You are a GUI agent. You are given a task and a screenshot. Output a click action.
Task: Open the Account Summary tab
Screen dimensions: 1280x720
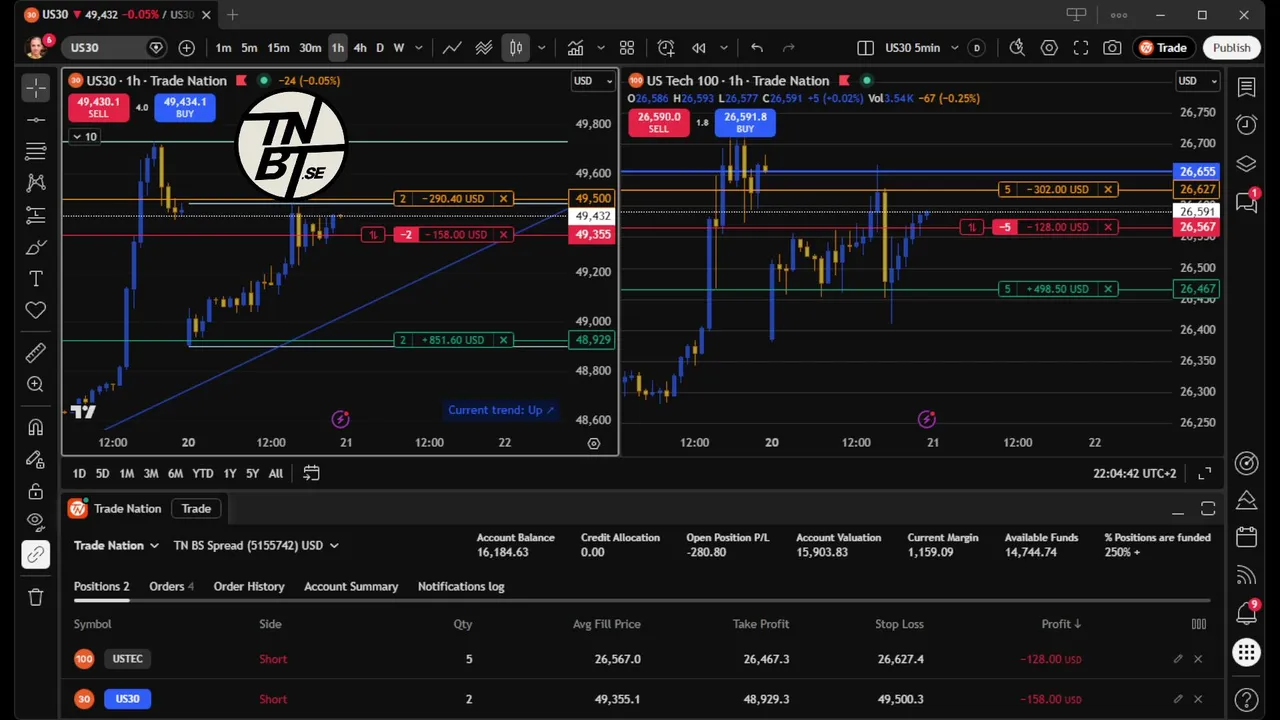[x=351, y=587]
